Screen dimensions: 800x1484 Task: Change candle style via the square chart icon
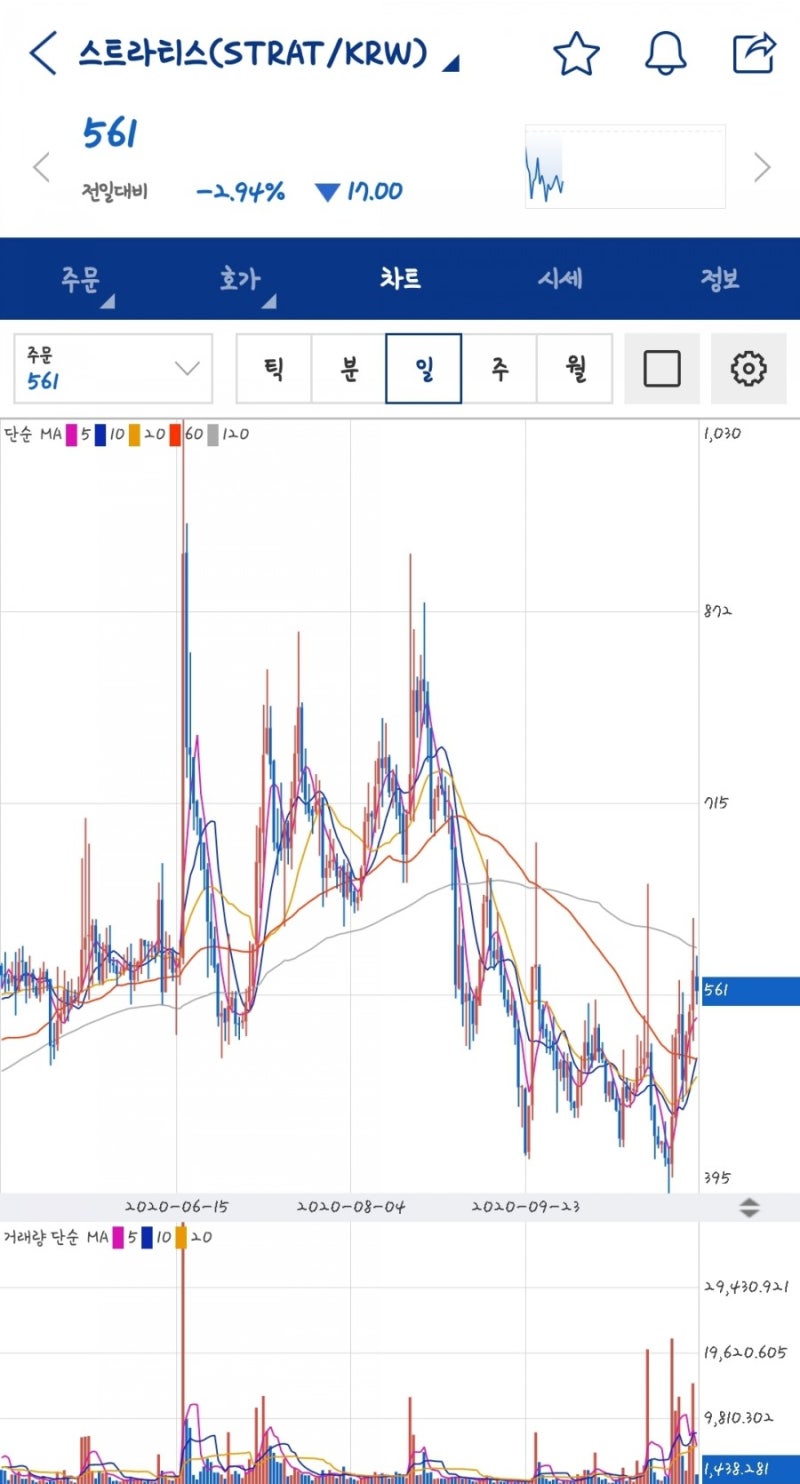tap(662, 368)
